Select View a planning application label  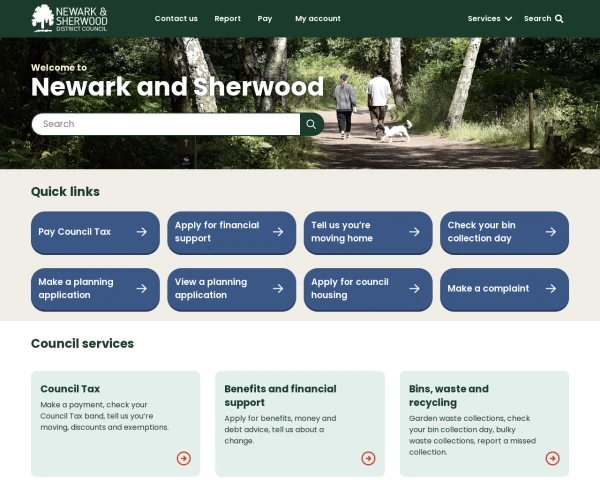(211, 288)
